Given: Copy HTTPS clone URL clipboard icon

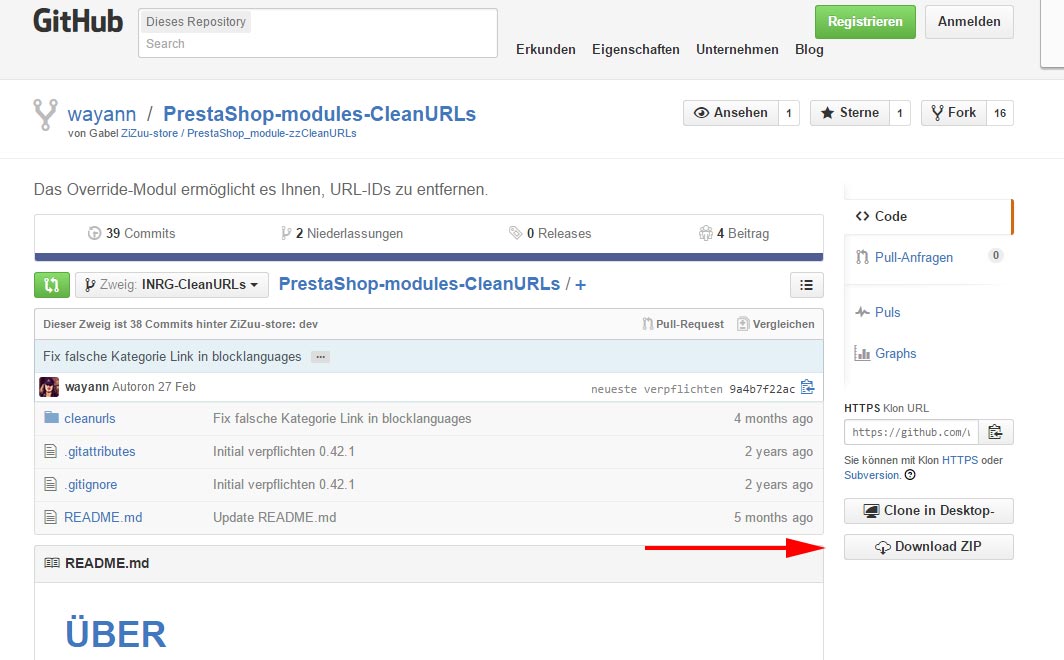Looking at the screenshot, I should coord(995,432).
